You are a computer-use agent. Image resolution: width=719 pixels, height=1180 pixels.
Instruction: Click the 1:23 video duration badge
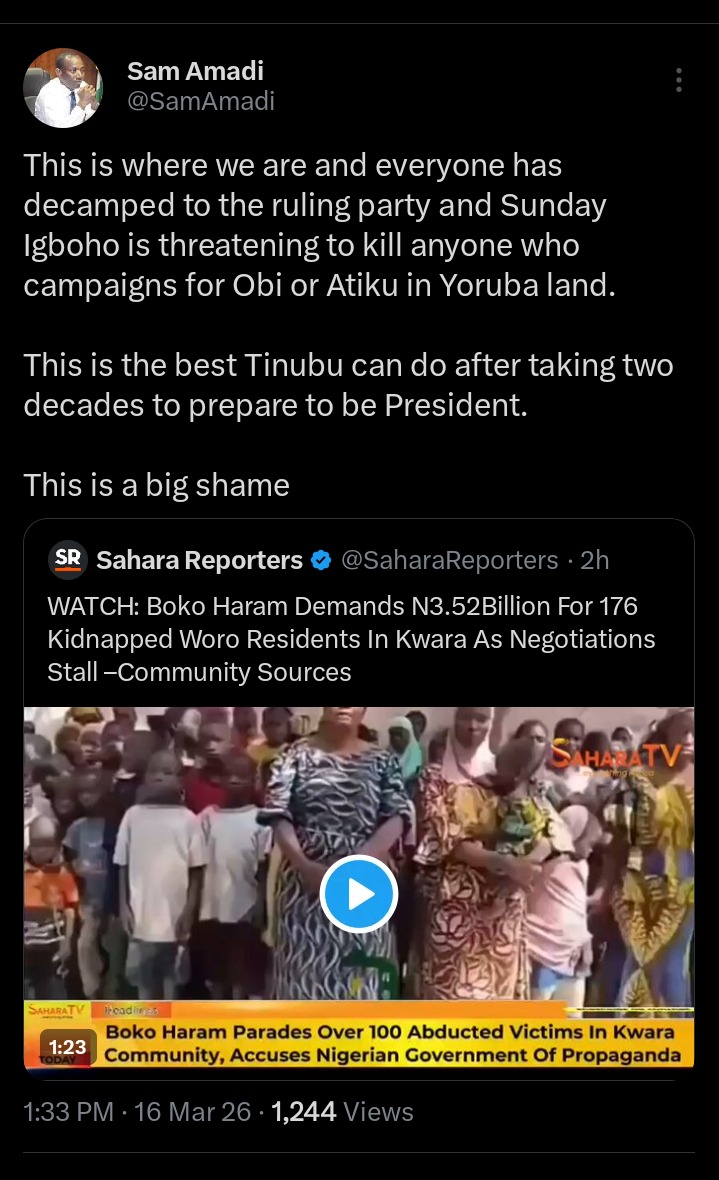pos(62,1047)
